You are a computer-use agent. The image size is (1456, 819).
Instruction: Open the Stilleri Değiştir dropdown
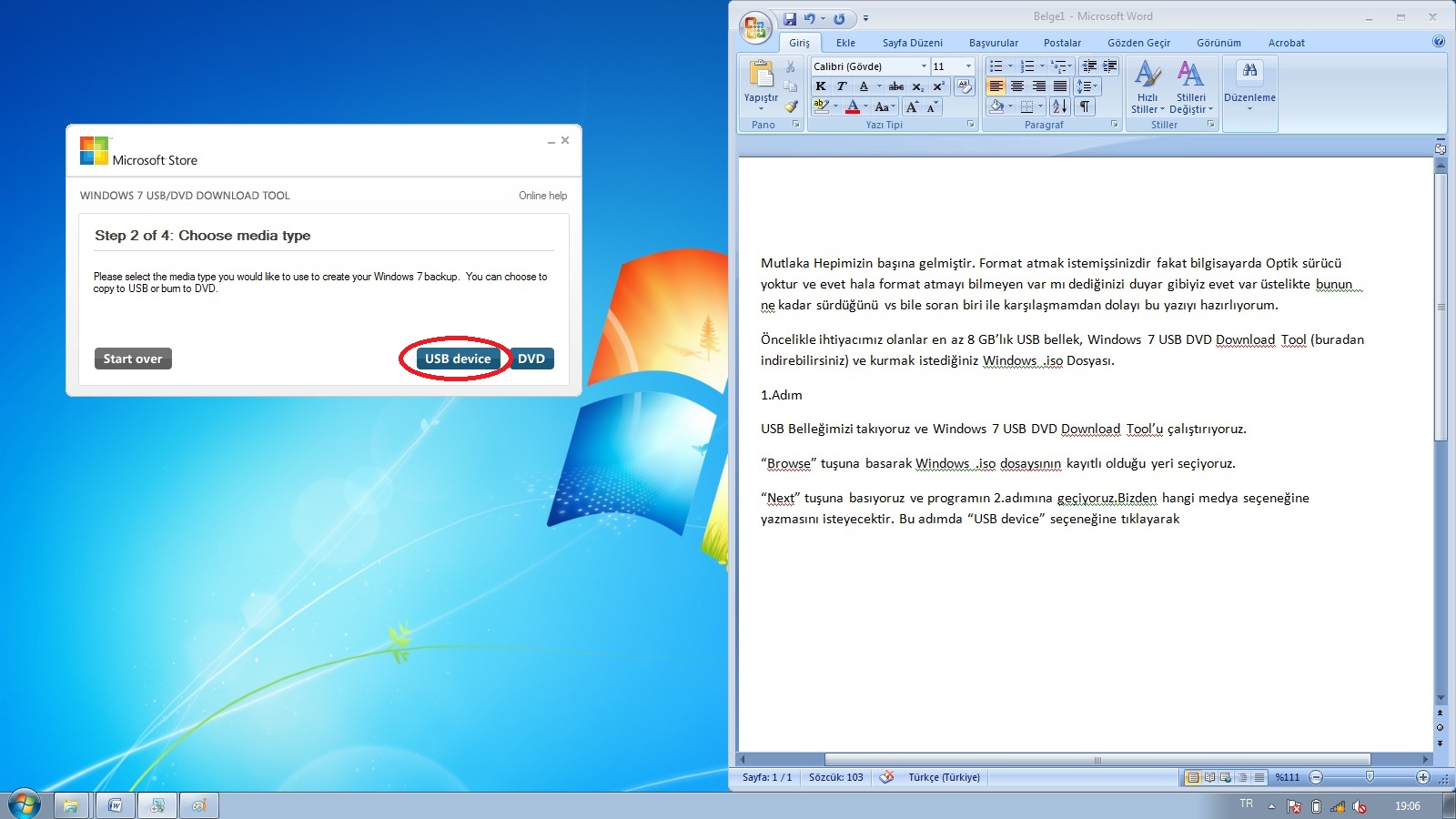(x=1191, y=86)
